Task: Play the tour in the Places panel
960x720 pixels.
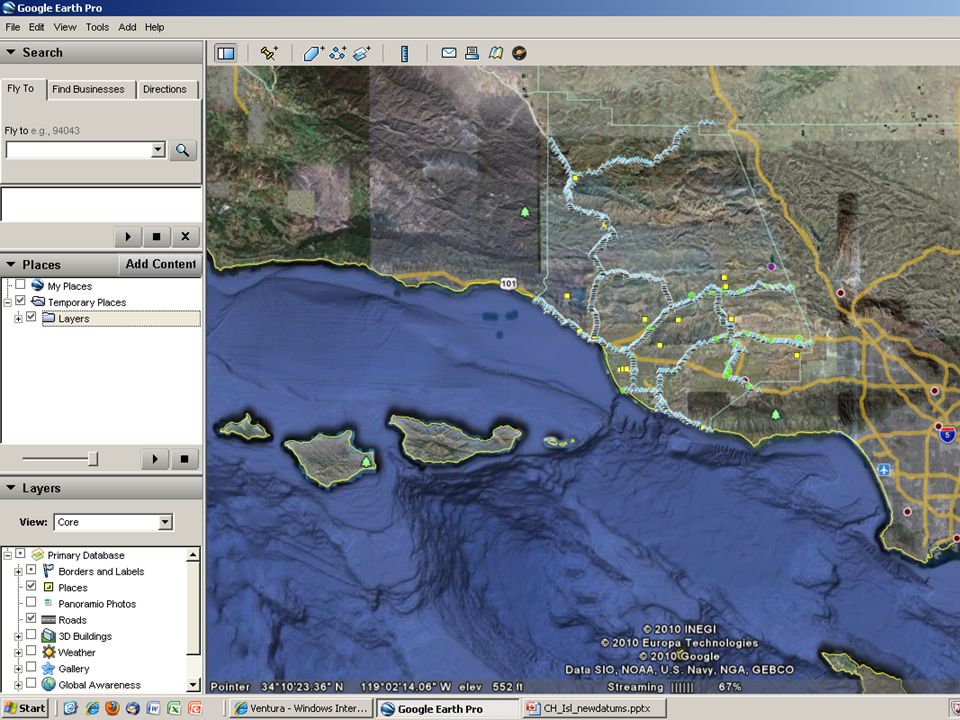Action: tap(156, 459)
